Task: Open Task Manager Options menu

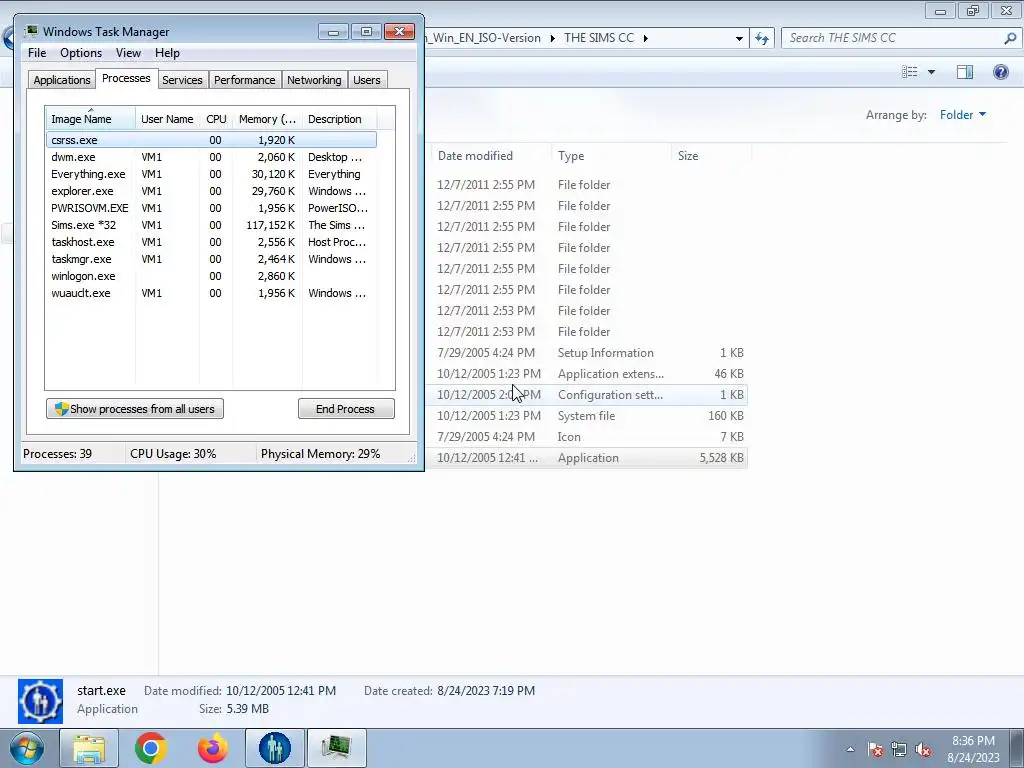Action: [x=81, y=53]
